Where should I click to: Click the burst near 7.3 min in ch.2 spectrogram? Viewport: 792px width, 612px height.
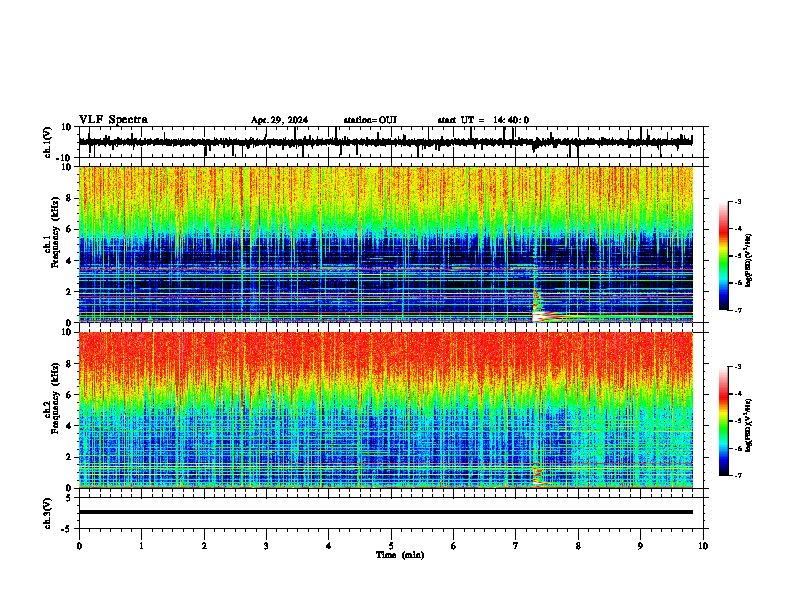click(538, 476)
